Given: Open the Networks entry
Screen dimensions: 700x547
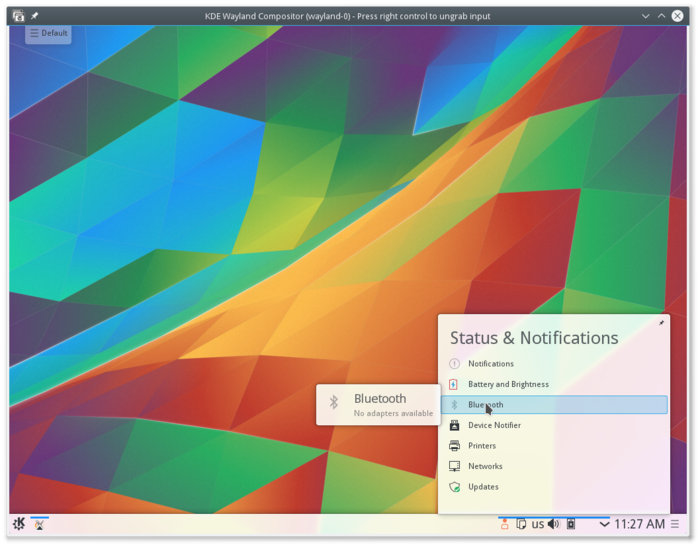Looking at the screenshot, I should coord(554,466).
